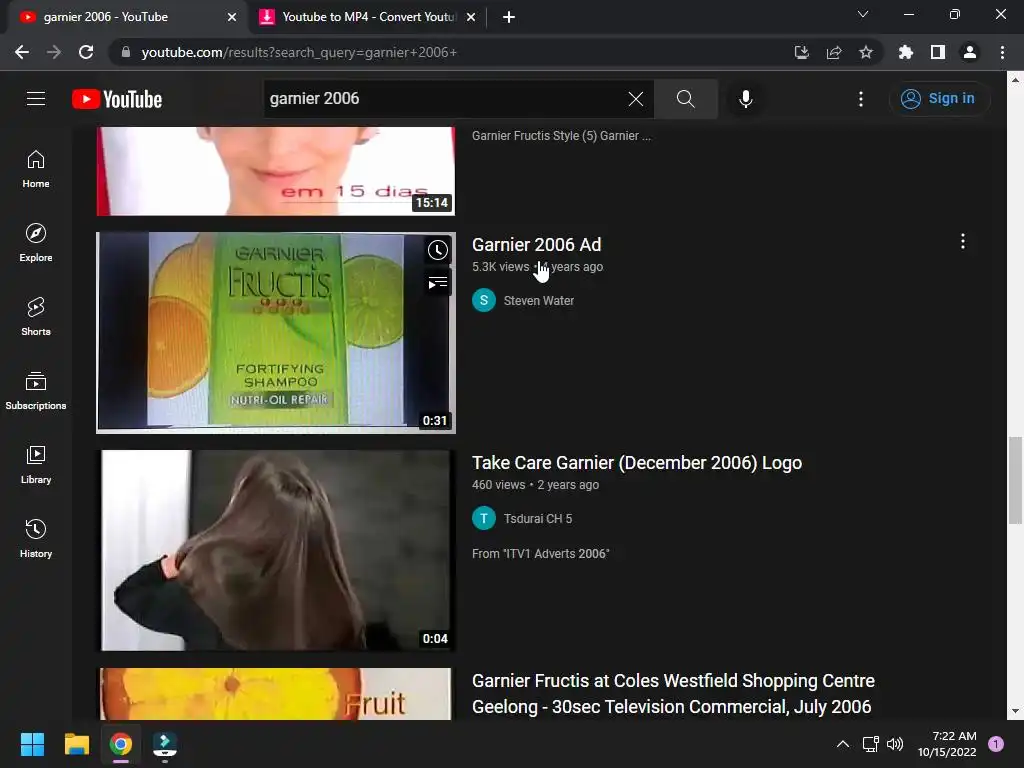Image resolution: width=1024 pixels, height=768 pixels.
Task: Open the volume control in system tray
Action: pos(895,744)
